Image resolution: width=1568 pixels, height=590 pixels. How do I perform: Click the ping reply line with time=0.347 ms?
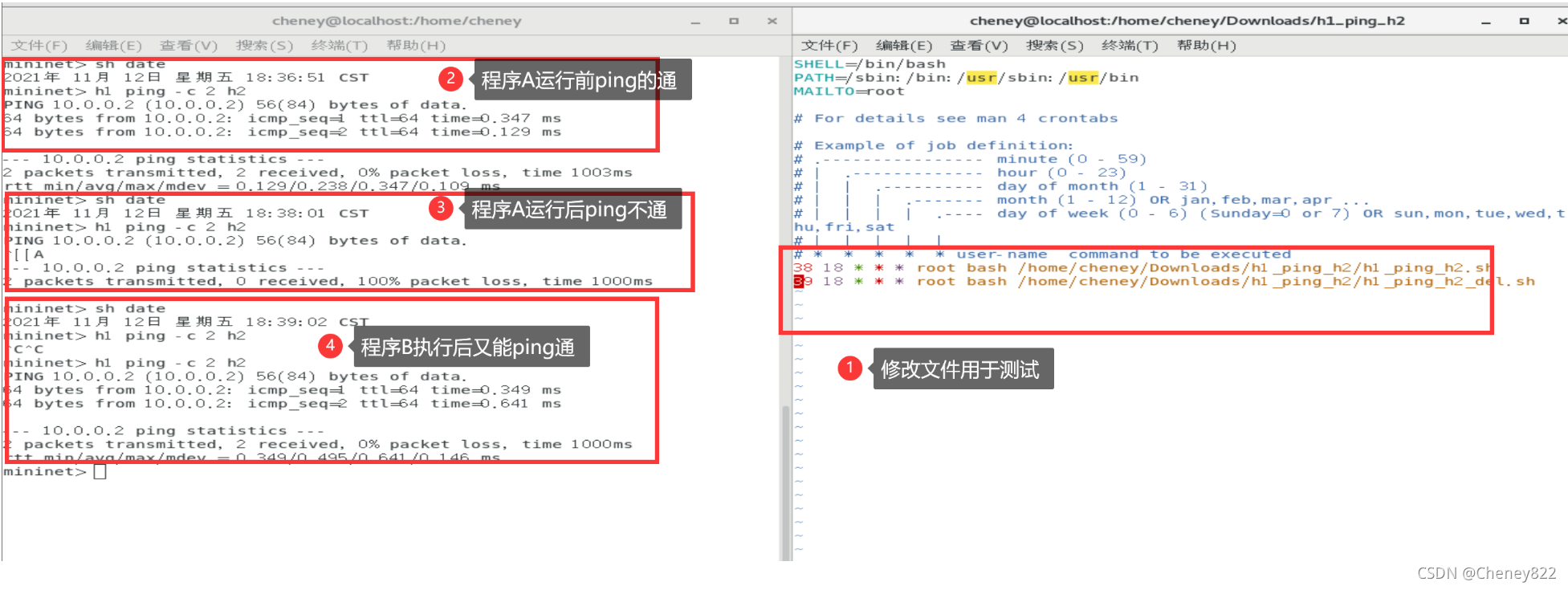point(283,119)
